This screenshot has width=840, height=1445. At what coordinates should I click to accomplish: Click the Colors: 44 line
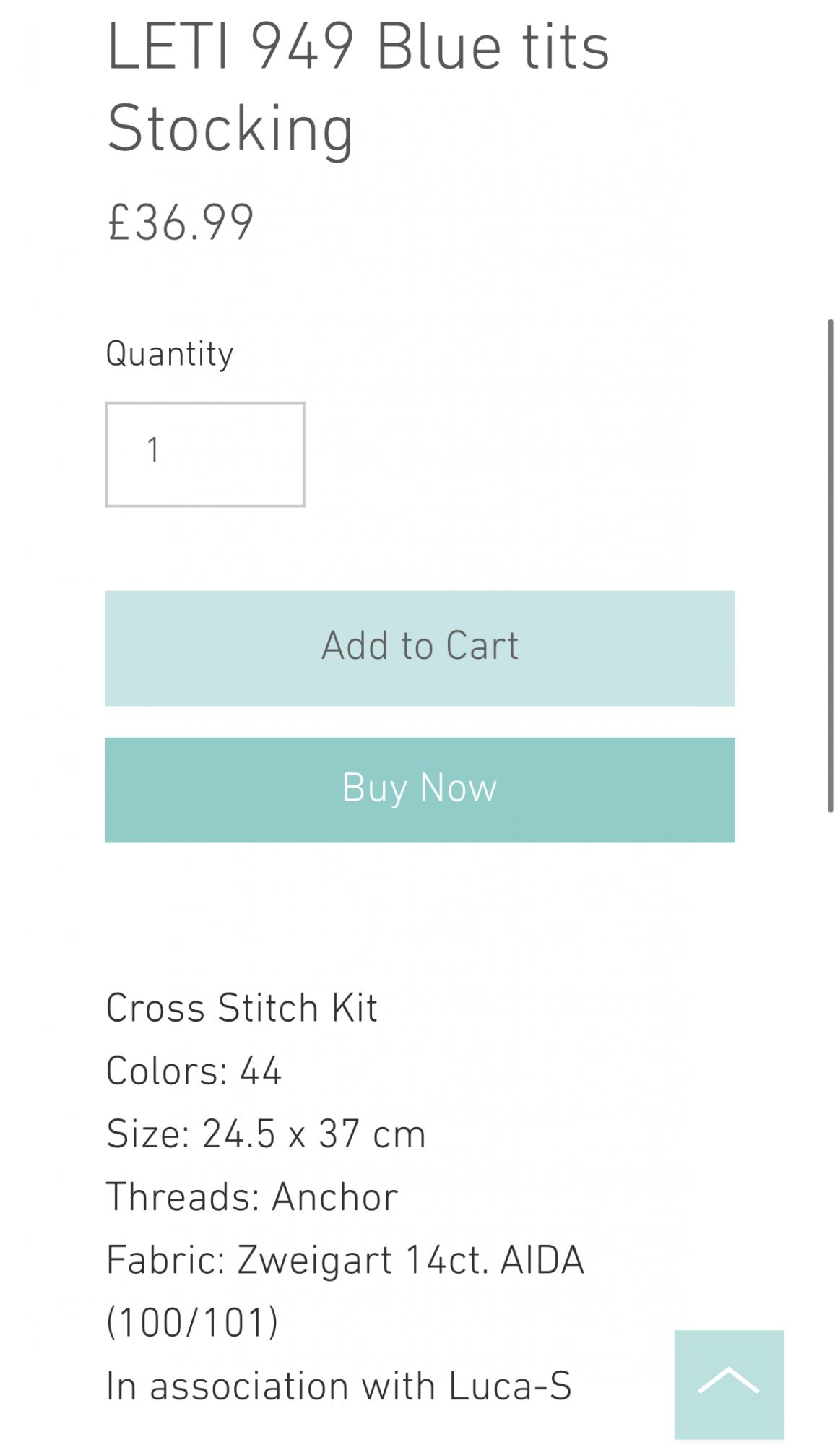pyautogui.click(x=193, y=1071)
